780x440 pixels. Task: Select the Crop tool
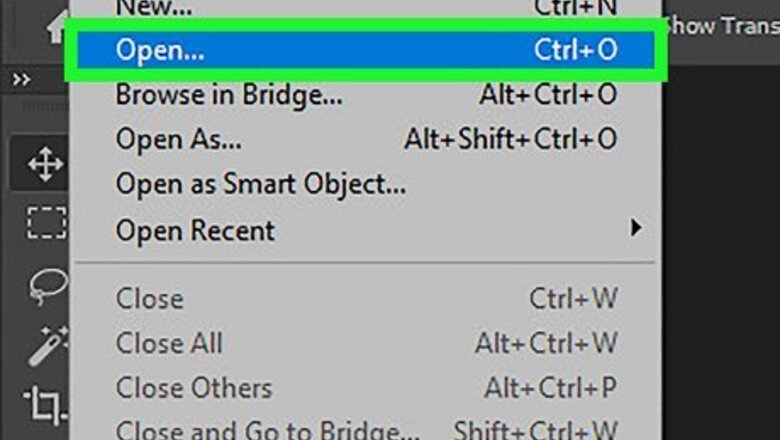click(46, 404)
